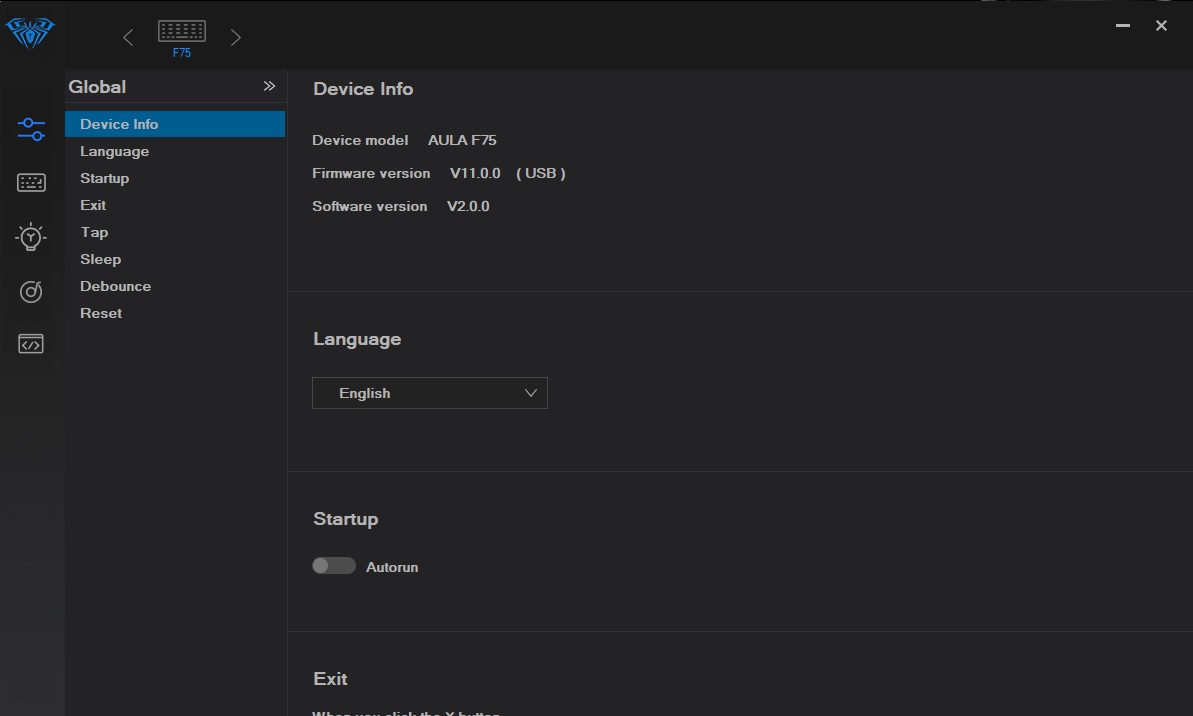Image resolution: width=1193 pixels, height=716 pixels.
Task: Select Tap in Global list
Action: coord(175,232)
